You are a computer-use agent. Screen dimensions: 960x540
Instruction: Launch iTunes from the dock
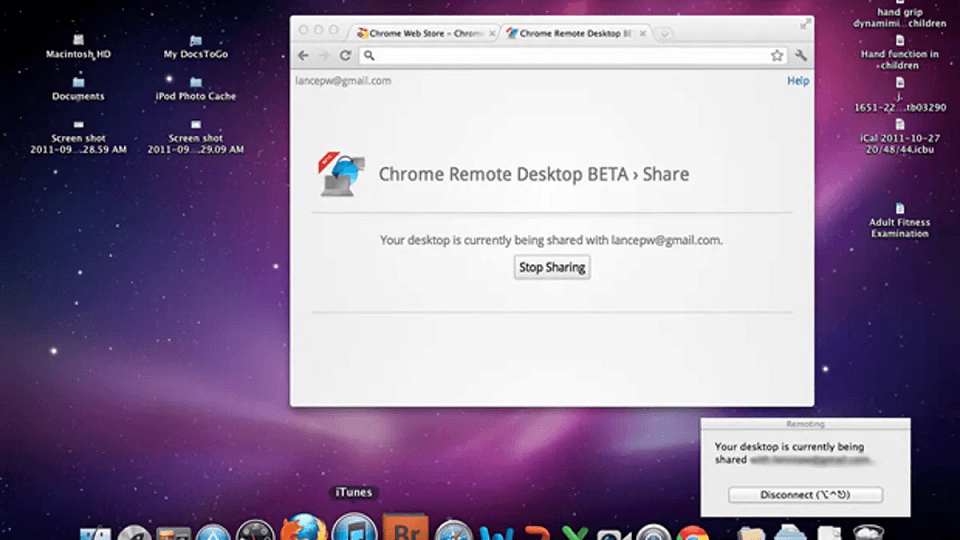pyautogui.click(x=354, y=527)
